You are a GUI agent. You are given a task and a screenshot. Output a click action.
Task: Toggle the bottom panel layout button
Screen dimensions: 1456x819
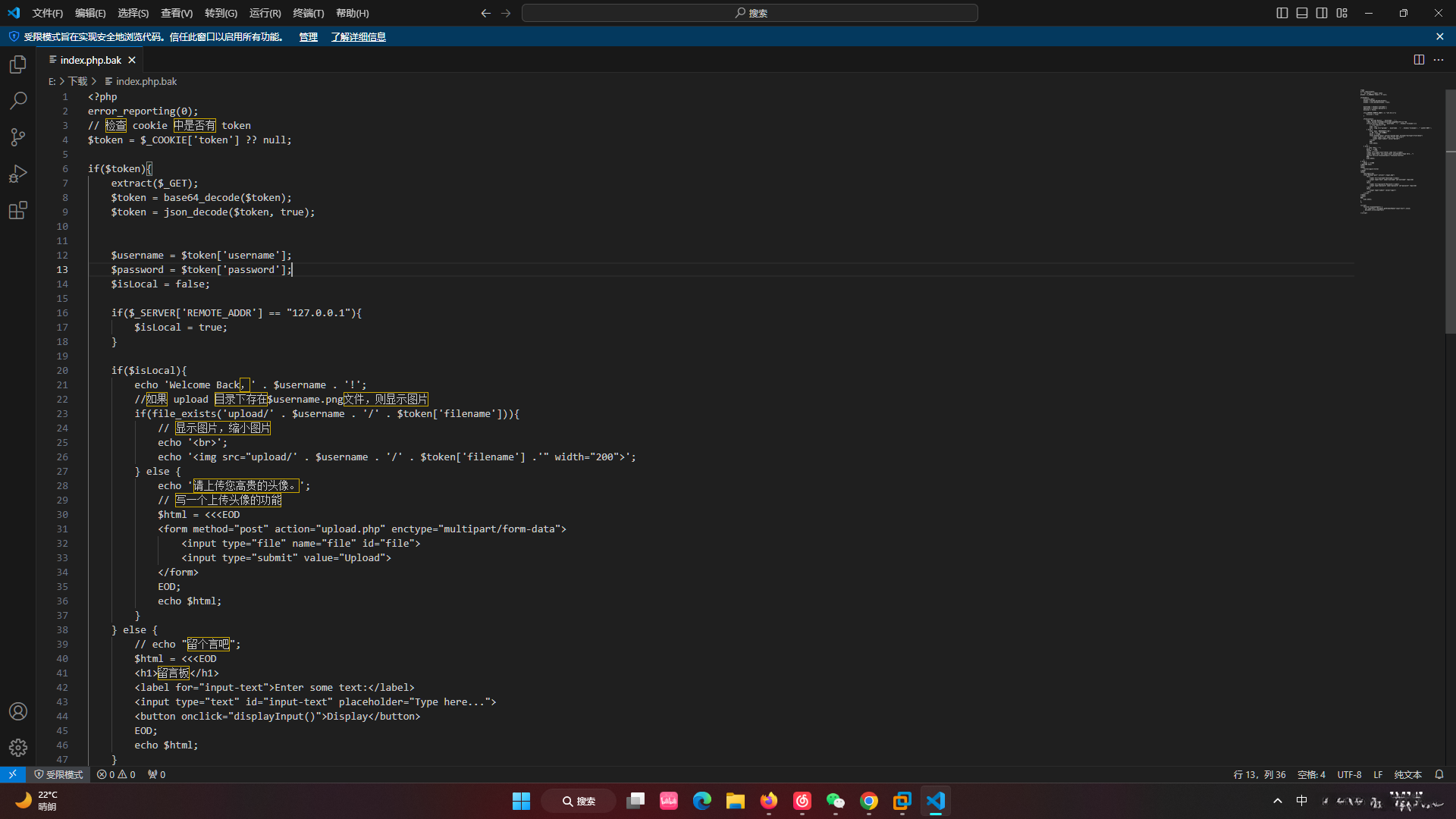(1302, 13)
